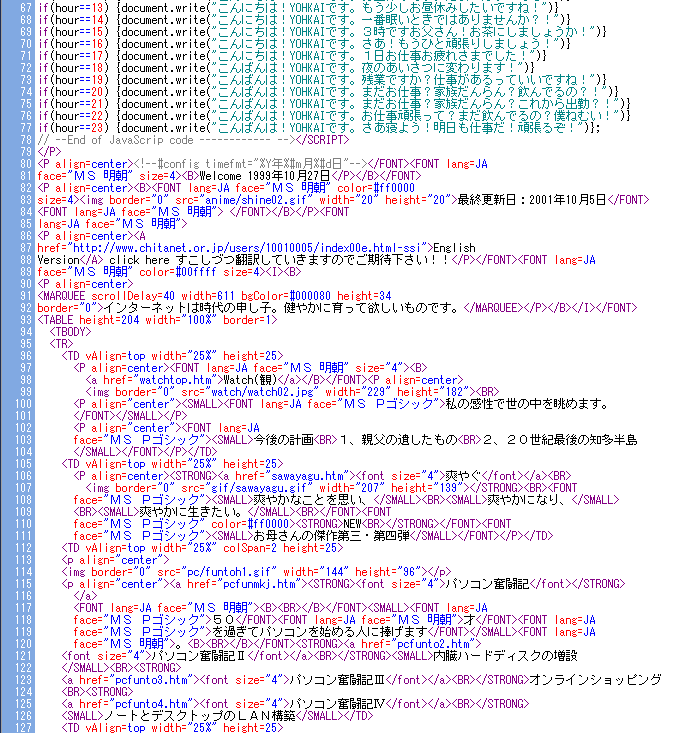
Task: Click the "pcfunmkj.htm" href value
Action: 259,584
